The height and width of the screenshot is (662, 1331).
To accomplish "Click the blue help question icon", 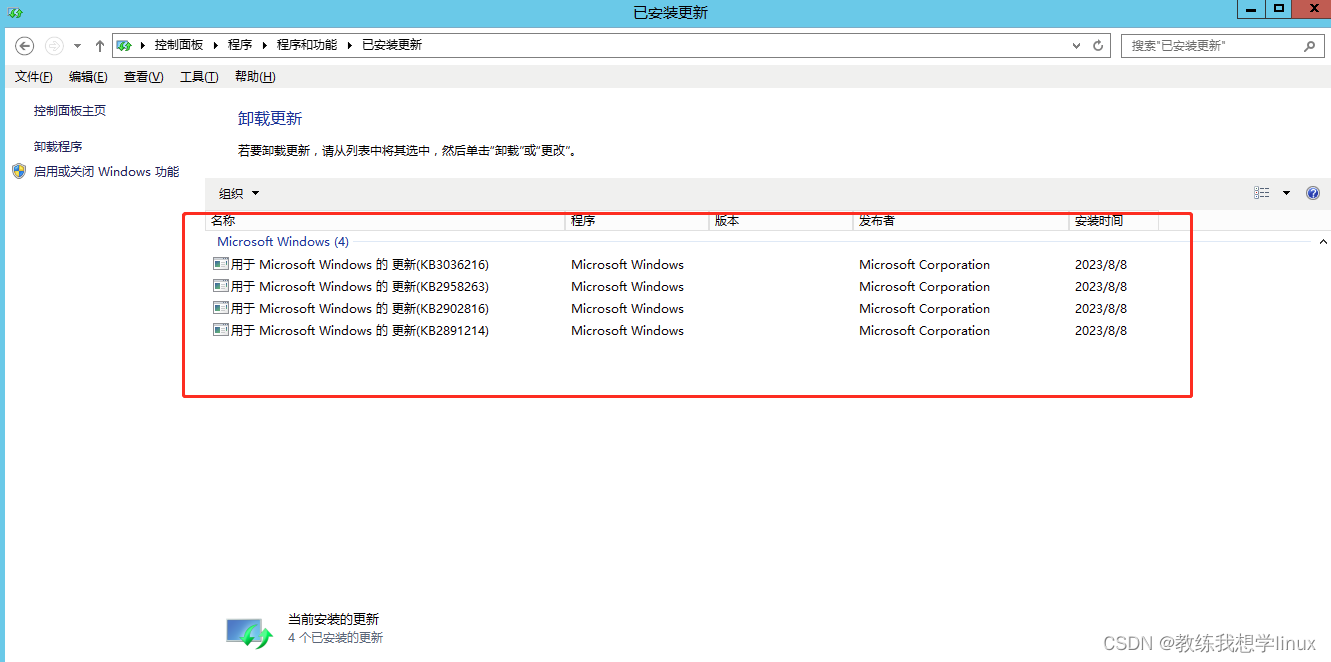I will (1313, 193).
